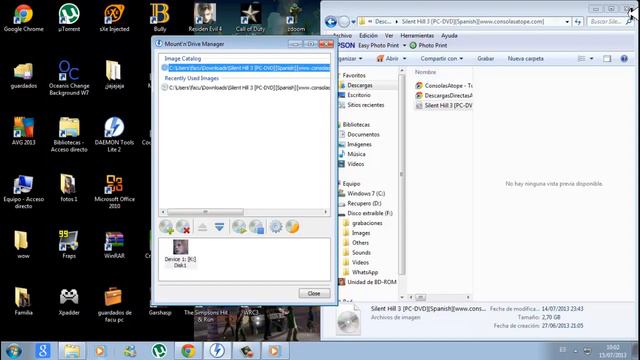Close the Mount'n'Drive Manager via Close button
The height and width of the screenshot is (360, 640).
pyautogui.click(x=314, y=293)
